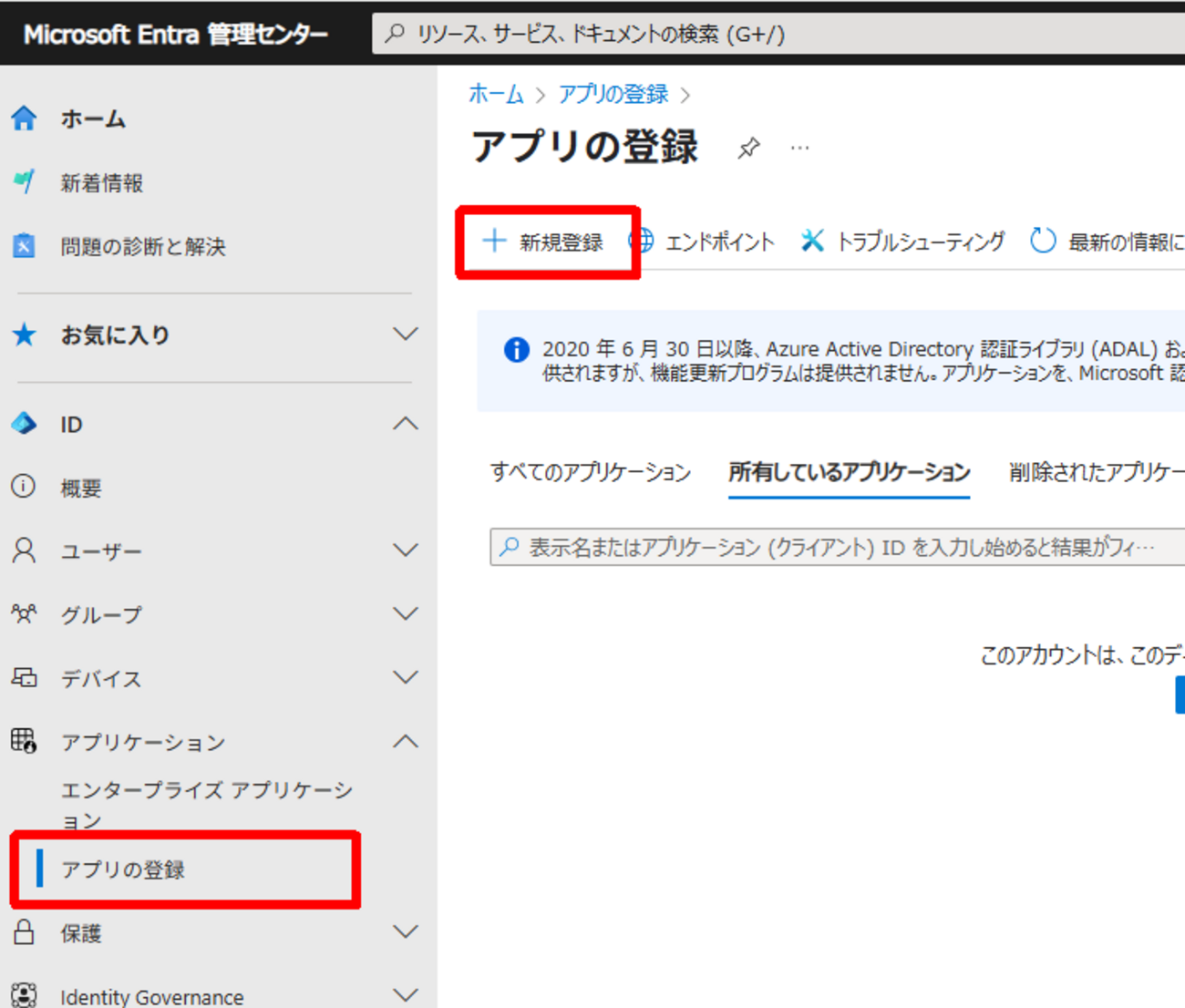Click the アプリの登録 breadcrumb link

pos(613,94)
